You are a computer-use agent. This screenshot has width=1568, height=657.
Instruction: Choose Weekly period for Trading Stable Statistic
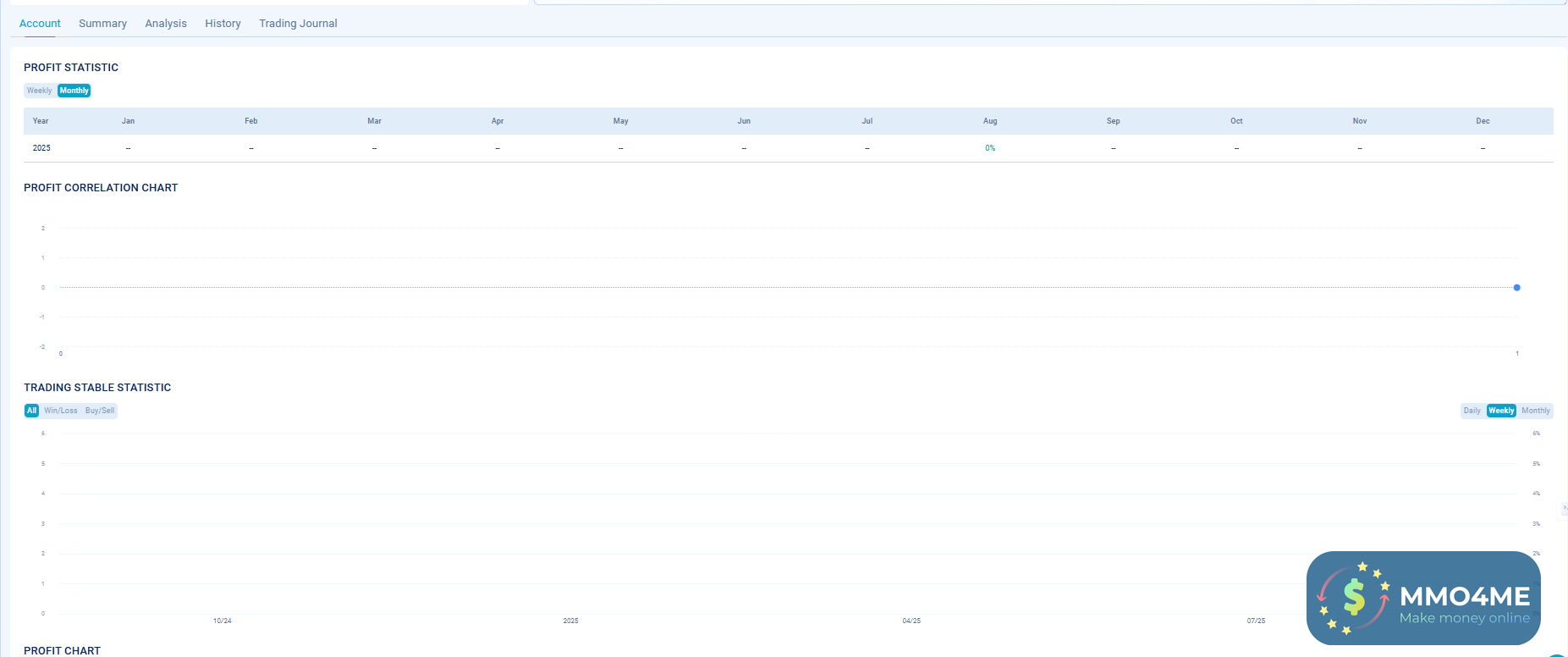coord(1502,411)
